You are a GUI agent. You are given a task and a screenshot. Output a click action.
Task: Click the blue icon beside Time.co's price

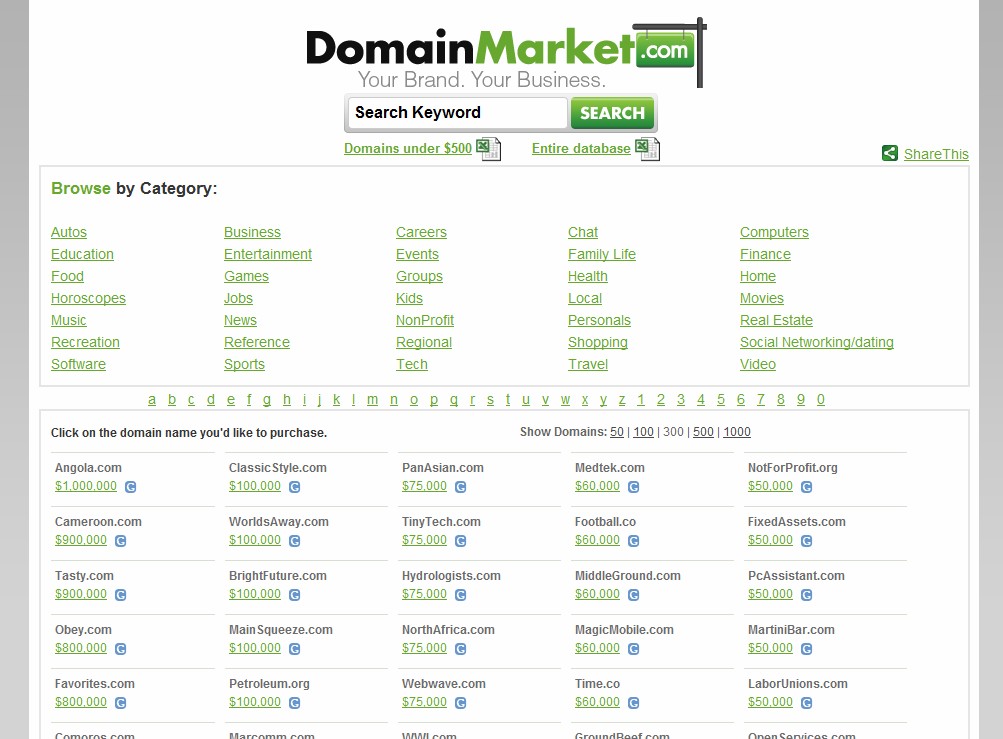click(633, 703)
